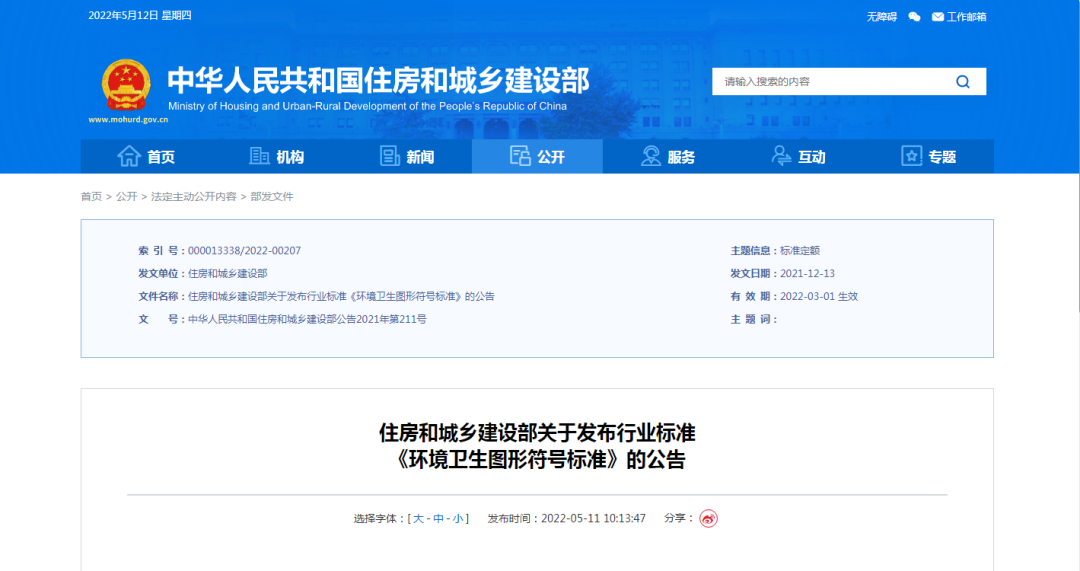The height and width of the screenshot is (571, 1080).
Task: Click the star icon beside 专题
Action: click(x=911, y=156)
